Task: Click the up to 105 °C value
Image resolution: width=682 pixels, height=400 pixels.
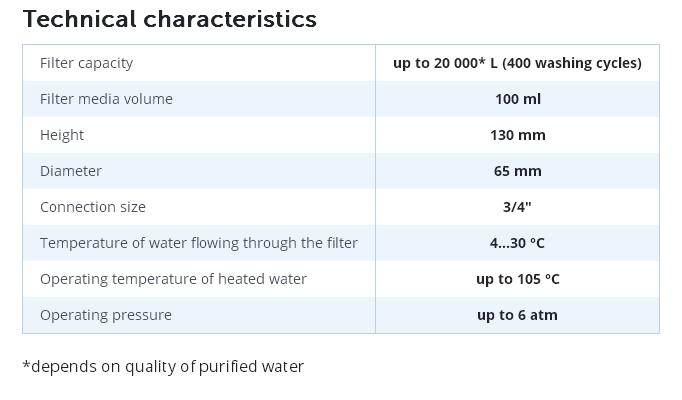Action: tap(518, 279)
